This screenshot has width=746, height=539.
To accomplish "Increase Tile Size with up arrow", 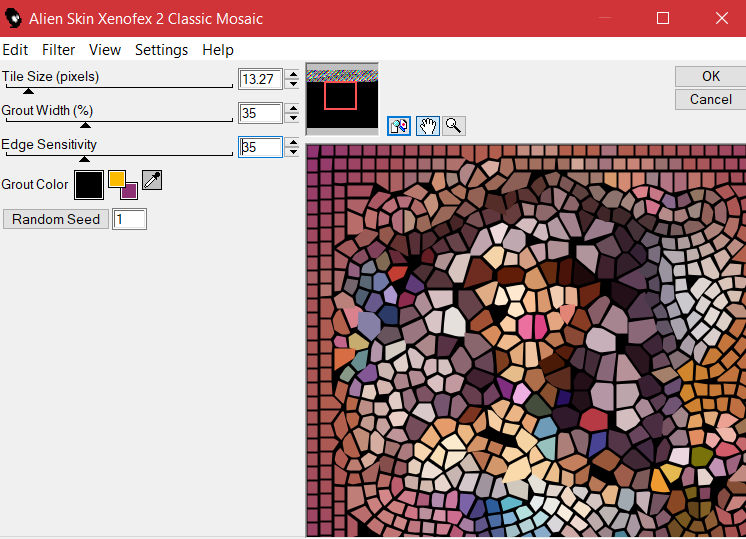I will 294,74.
